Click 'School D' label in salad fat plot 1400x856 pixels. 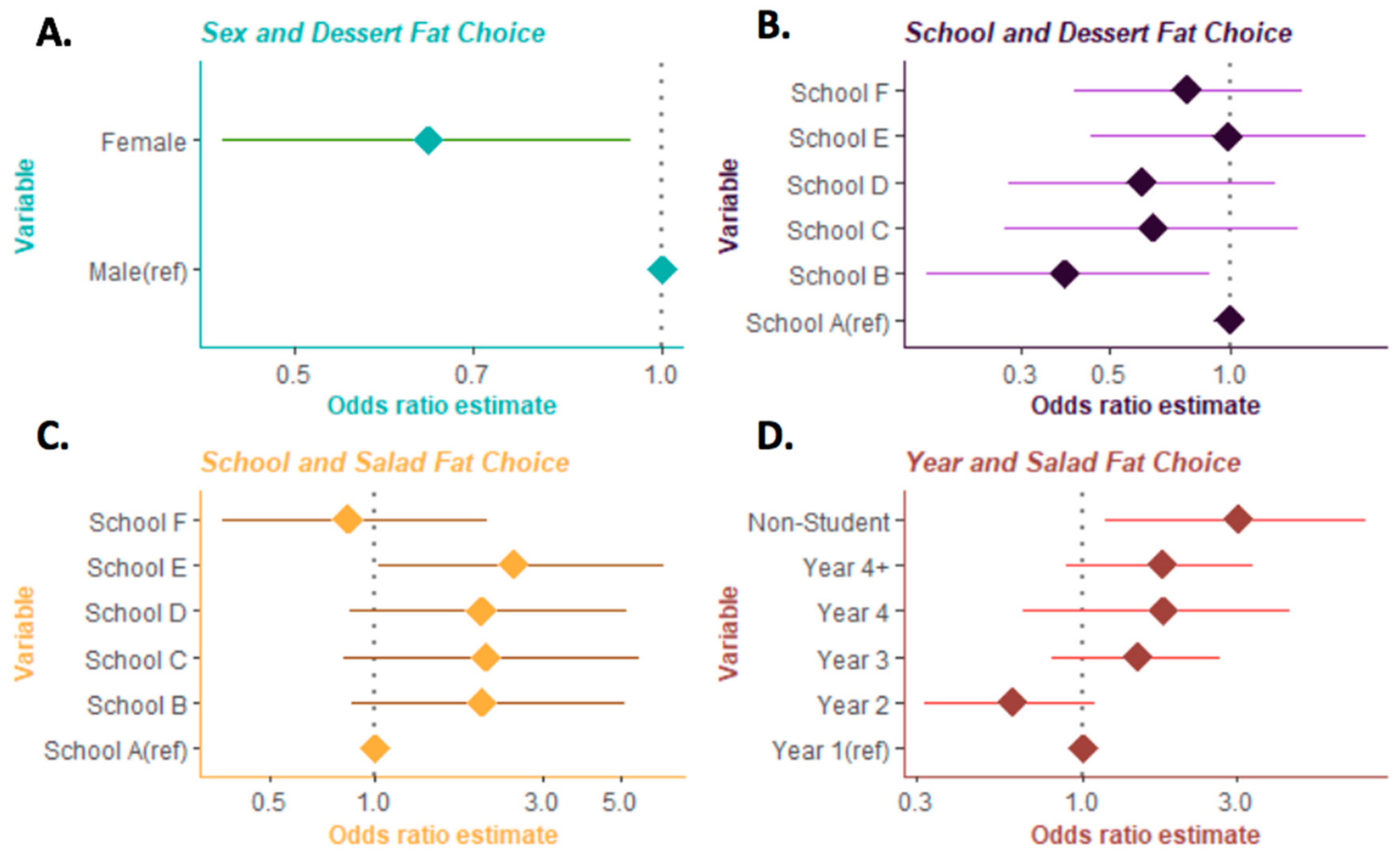tap(136, 613)
